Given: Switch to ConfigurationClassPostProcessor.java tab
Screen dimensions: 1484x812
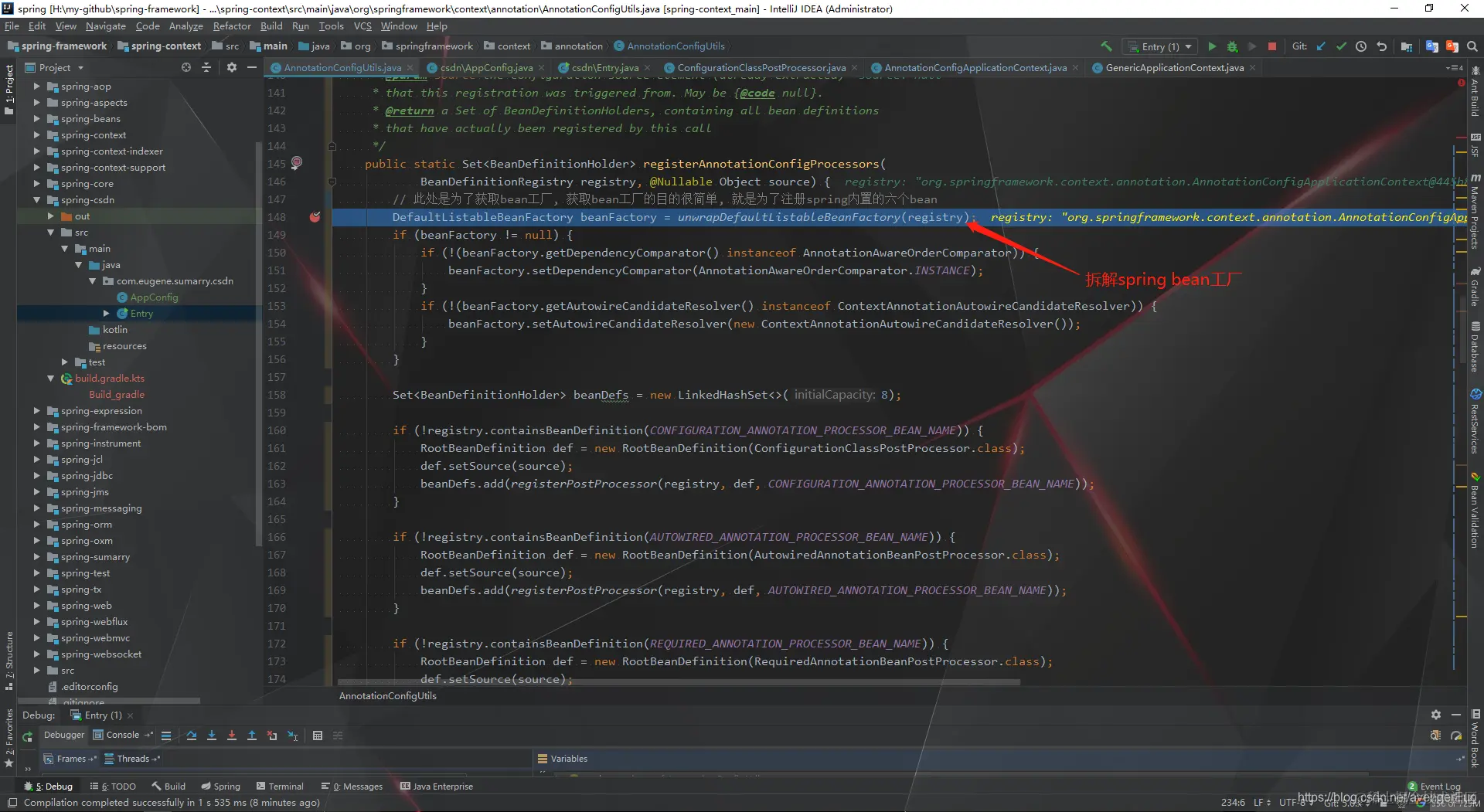Looking at the screenshot, I should (761, 68).
